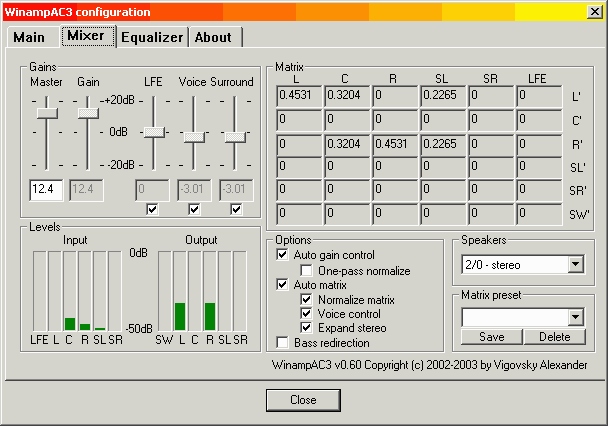Click the Surround value field showing -3.01
The width and height of the screenshot is (608, 426).
(x=236, y=190)
